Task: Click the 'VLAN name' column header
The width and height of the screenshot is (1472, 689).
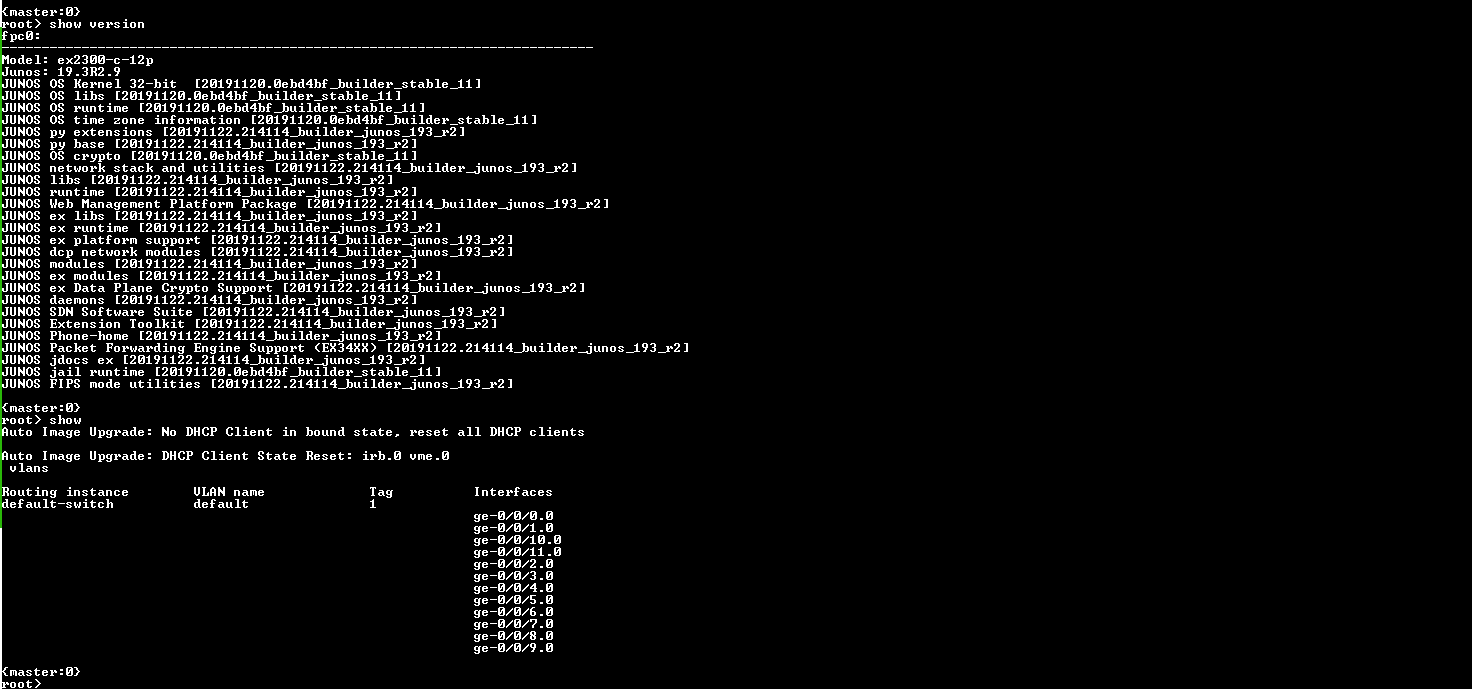Action: (229, 492)
